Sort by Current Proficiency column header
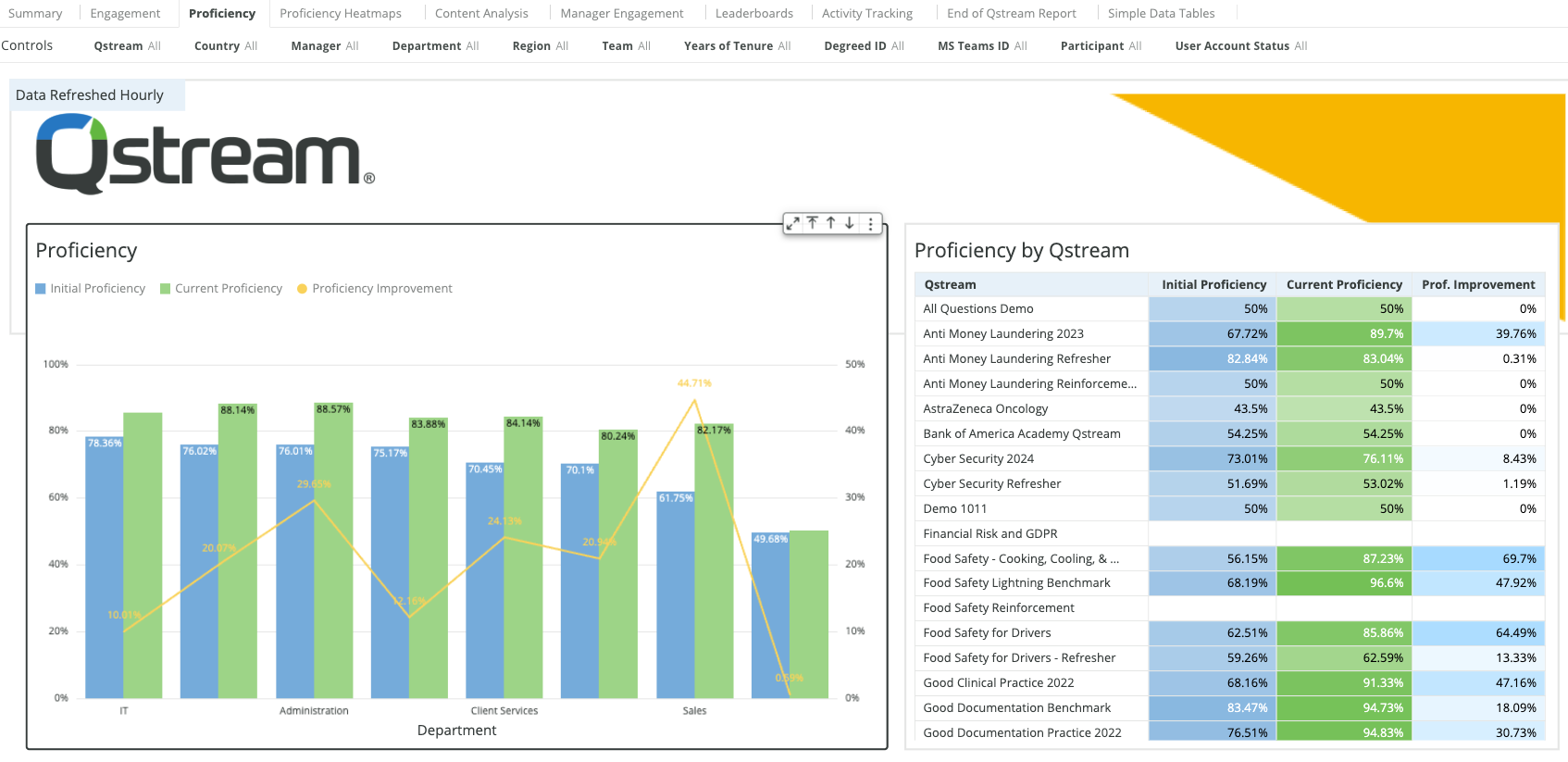This screenshot has width=1568, height=762. point(1344,285)
